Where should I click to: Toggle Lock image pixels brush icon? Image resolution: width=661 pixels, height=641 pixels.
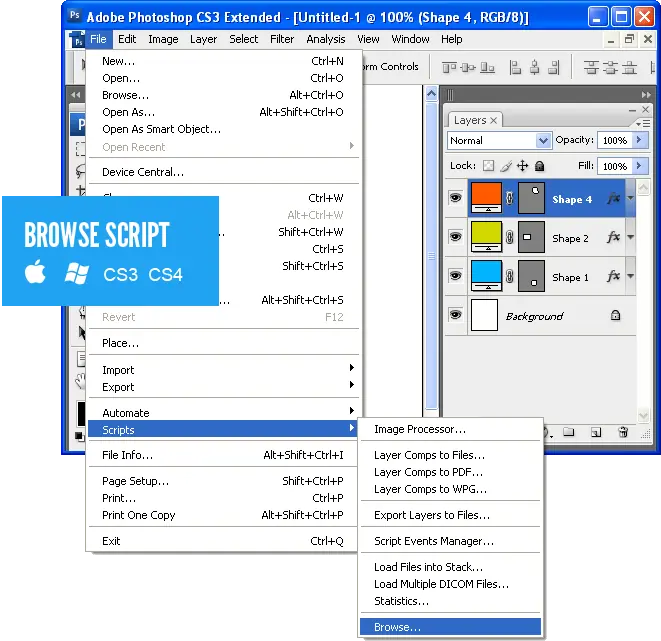click(506, 166)
